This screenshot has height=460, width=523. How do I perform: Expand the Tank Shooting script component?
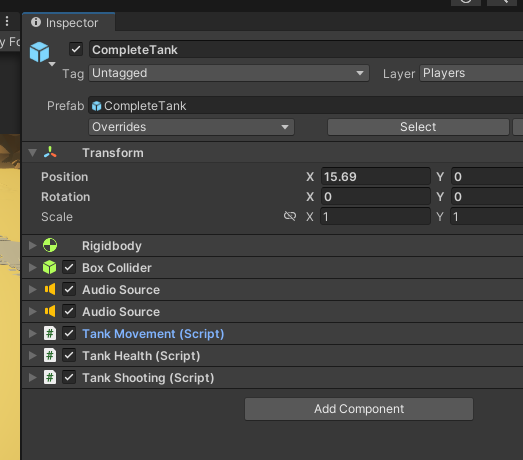coord(32,378)
